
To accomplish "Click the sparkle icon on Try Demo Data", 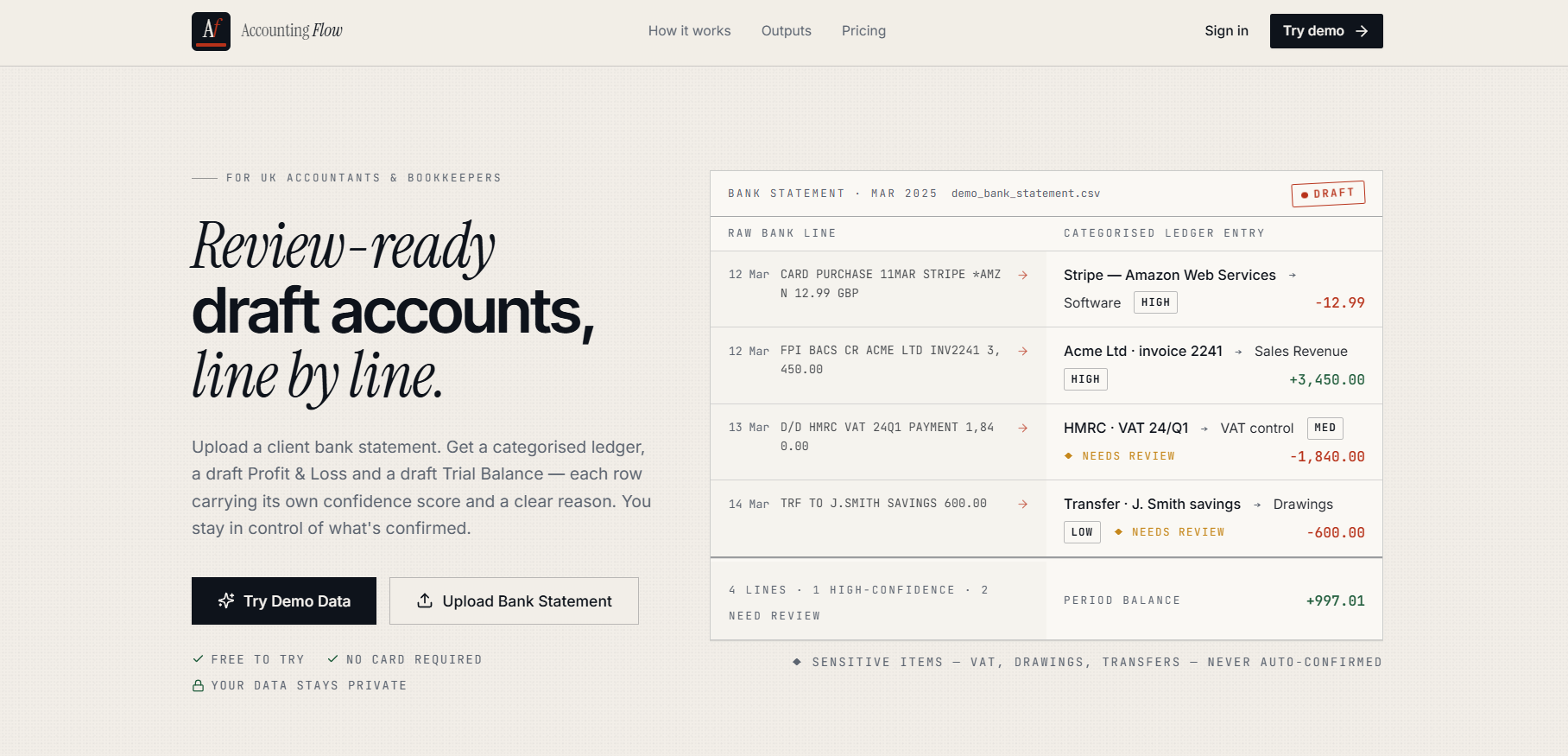I will pos(226,600).
